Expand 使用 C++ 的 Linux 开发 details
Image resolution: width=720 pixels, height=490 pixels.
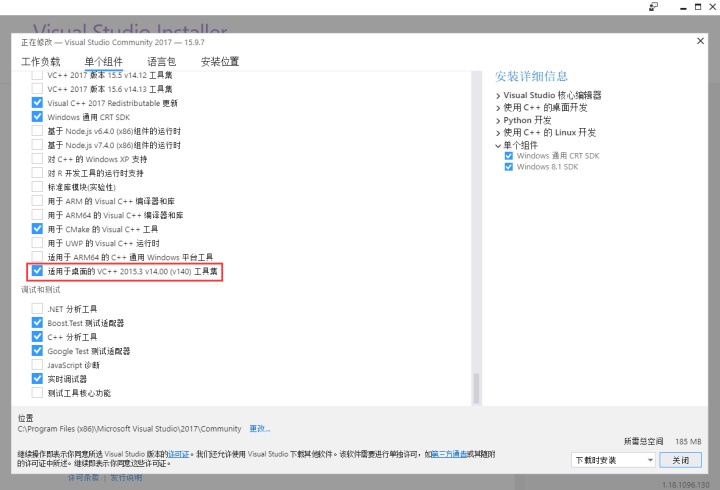498,133
